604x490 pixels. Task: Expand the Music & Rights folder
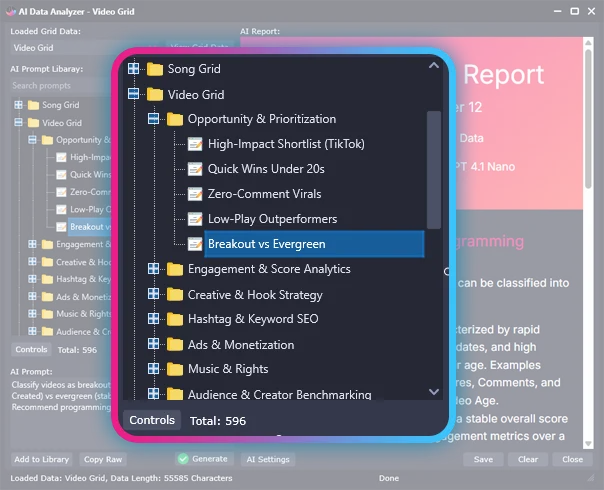click(x=154, y=369)
